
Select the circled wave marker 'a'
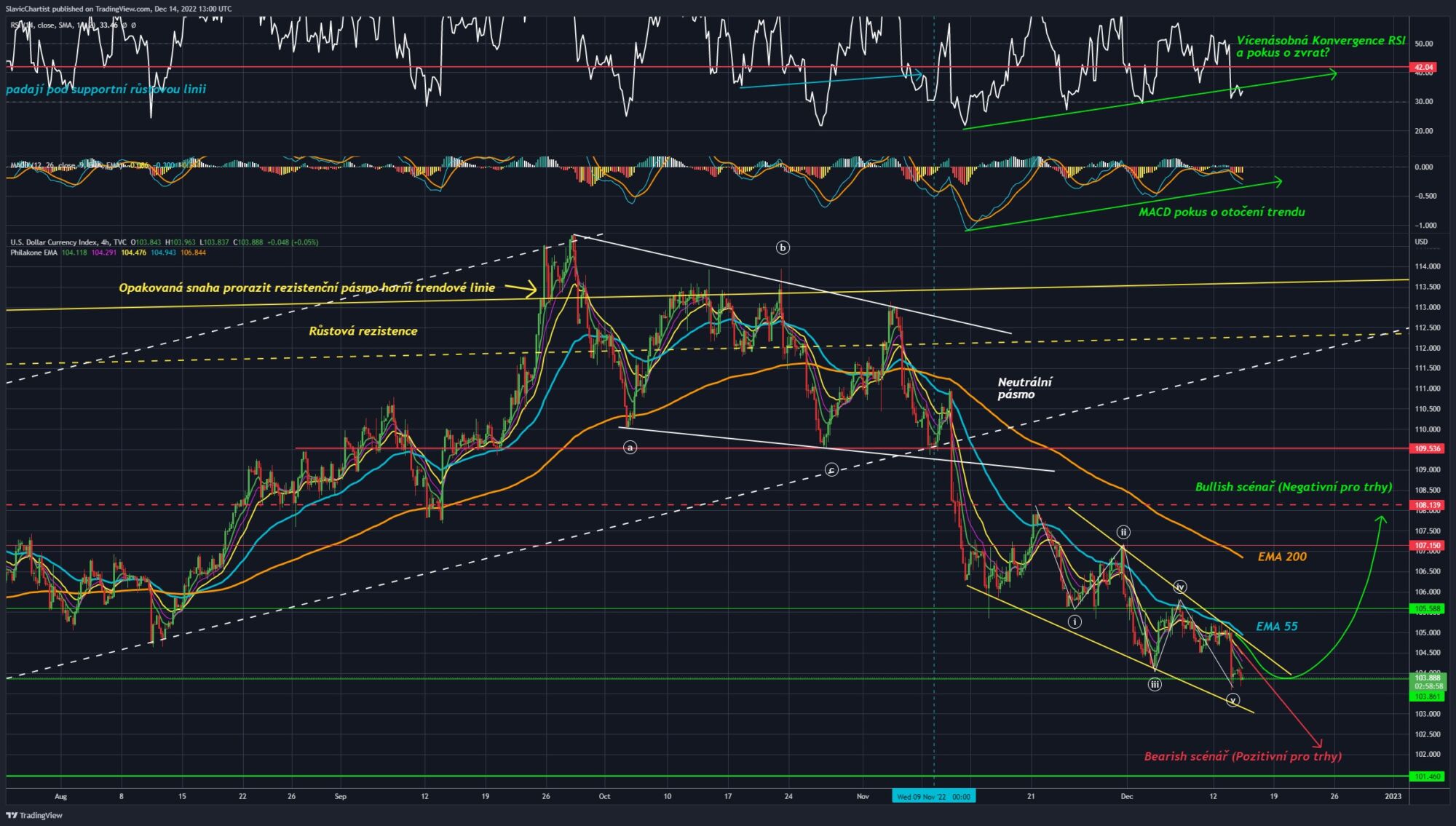click(630, 447)
